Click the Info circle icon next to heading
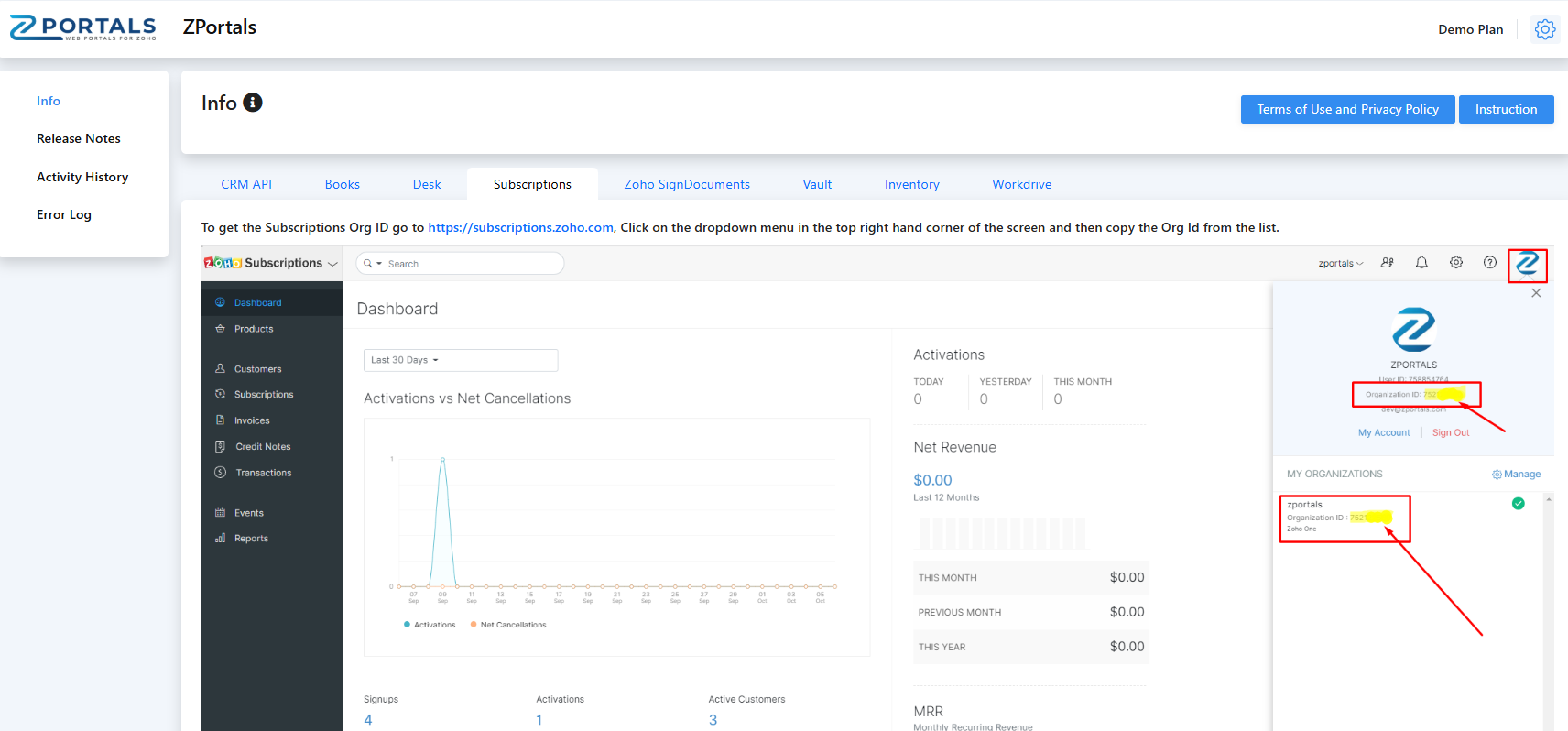 click(253, 103)
